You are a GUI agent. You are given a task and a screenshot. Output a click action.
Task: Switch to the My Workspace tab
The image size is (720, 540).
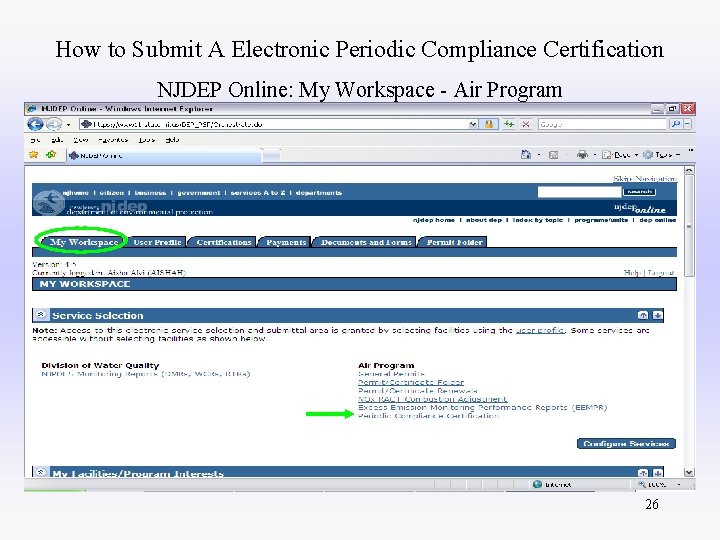click(x=83, y=242)
